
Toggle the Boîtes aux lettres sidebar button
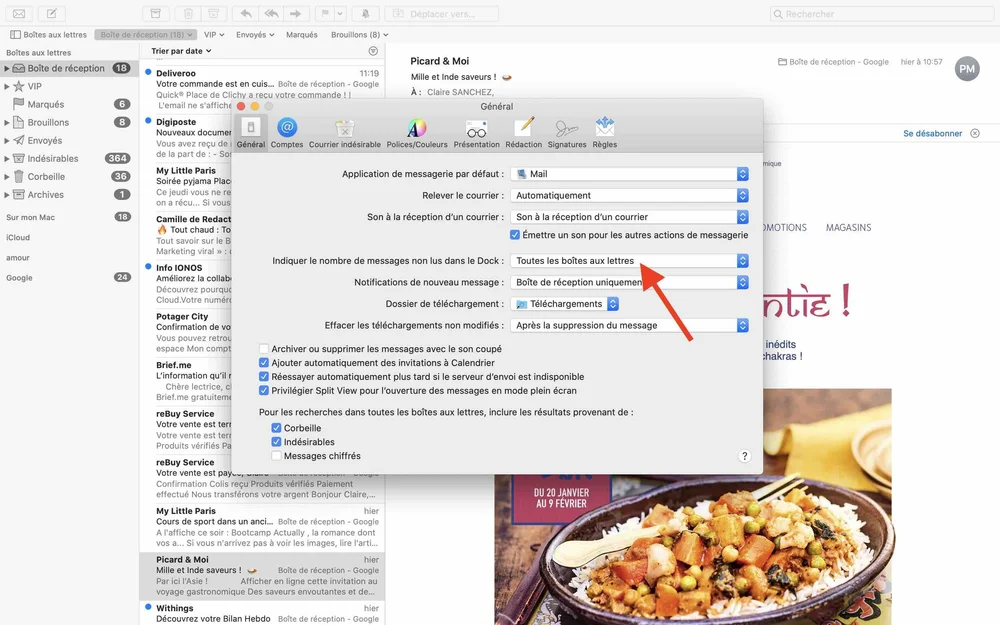[48, 34]
